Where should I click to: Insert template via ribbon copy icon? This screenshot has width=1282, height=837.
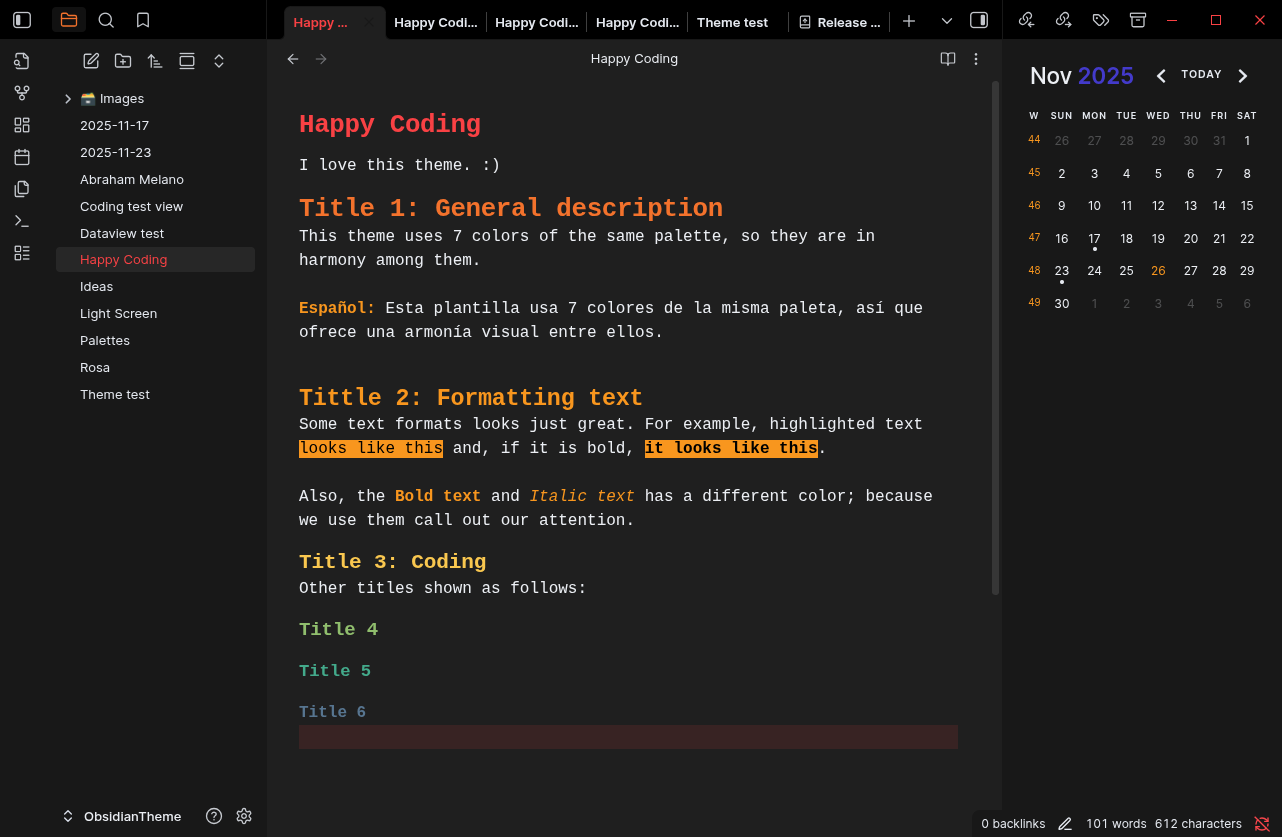click(22, 189)
